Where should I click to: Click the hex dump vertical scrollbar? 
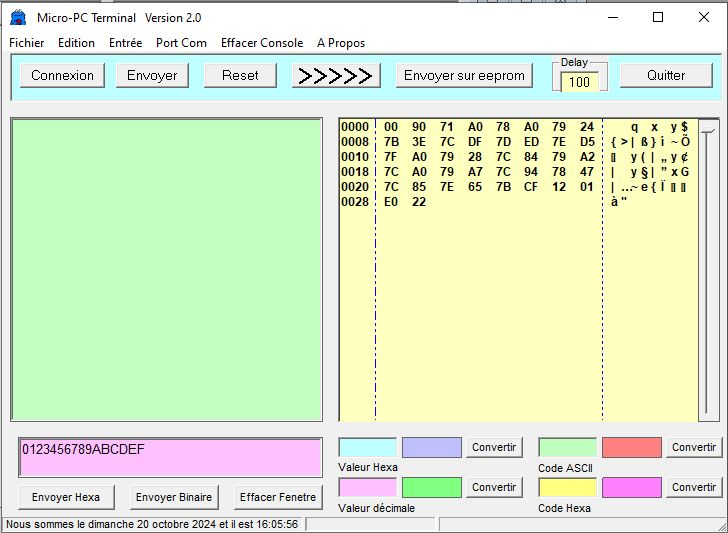point(708,270)
